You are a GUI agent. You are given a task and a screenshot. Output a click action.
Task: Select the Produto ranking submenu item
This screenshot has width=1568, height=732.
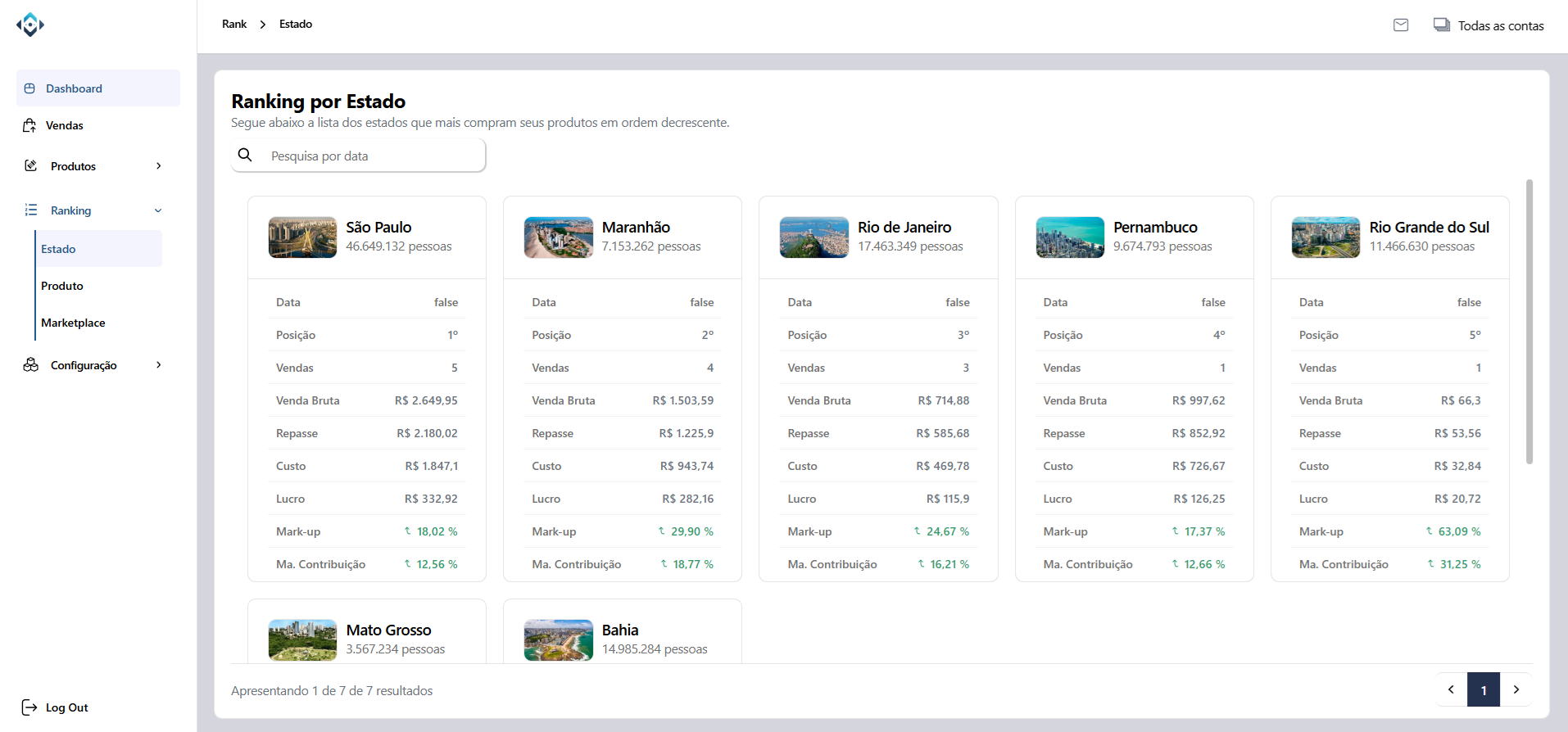62,286
